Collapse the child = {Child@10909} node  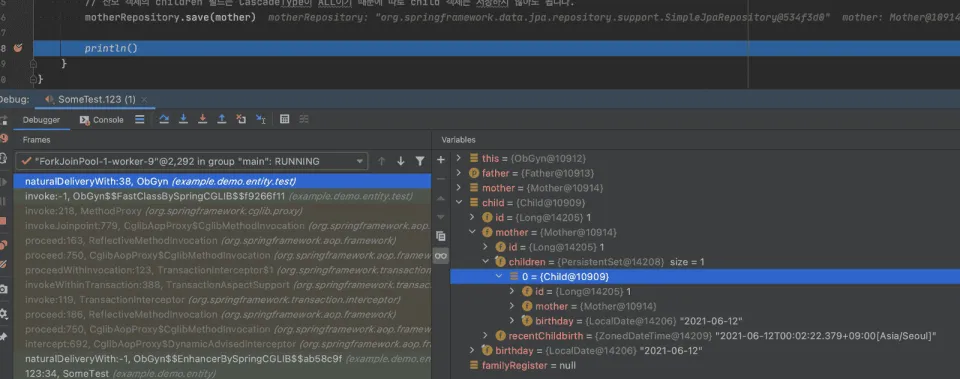(458, 203)
